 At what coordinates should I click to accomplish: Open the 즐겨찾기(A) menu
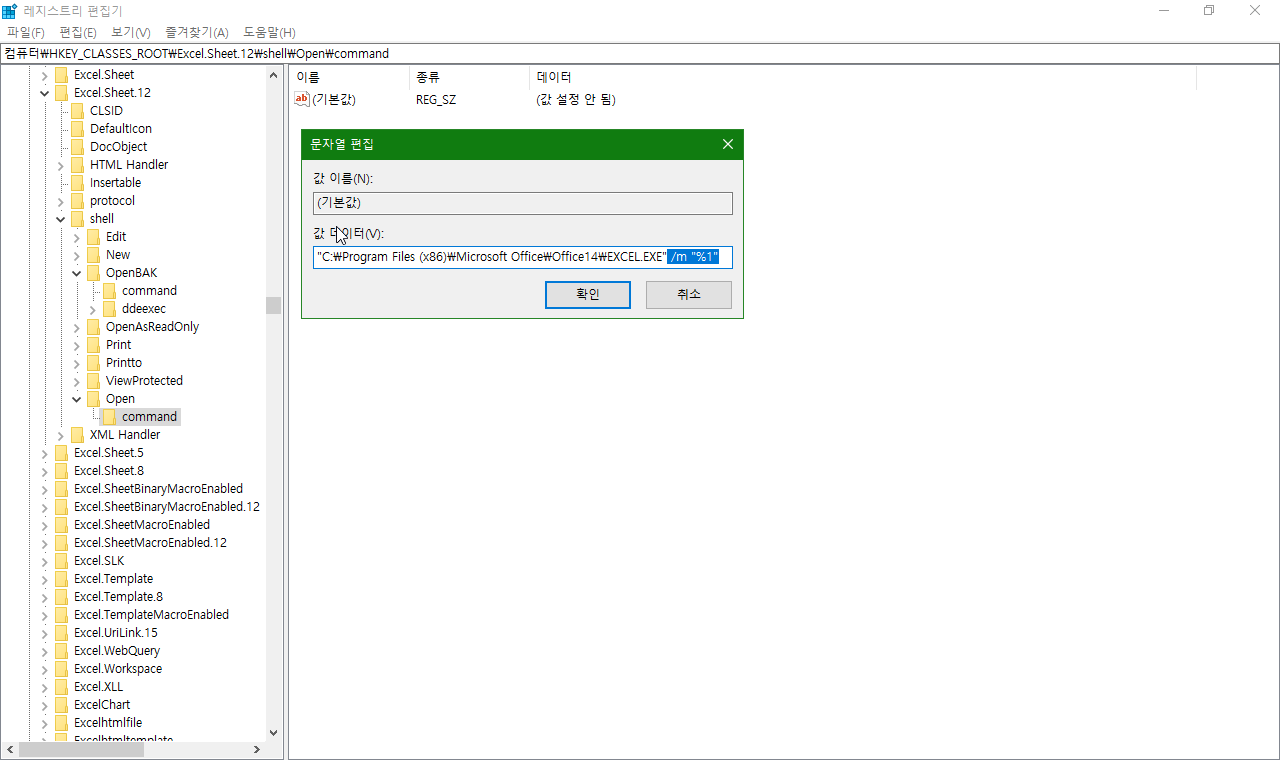tap(197, 33)
